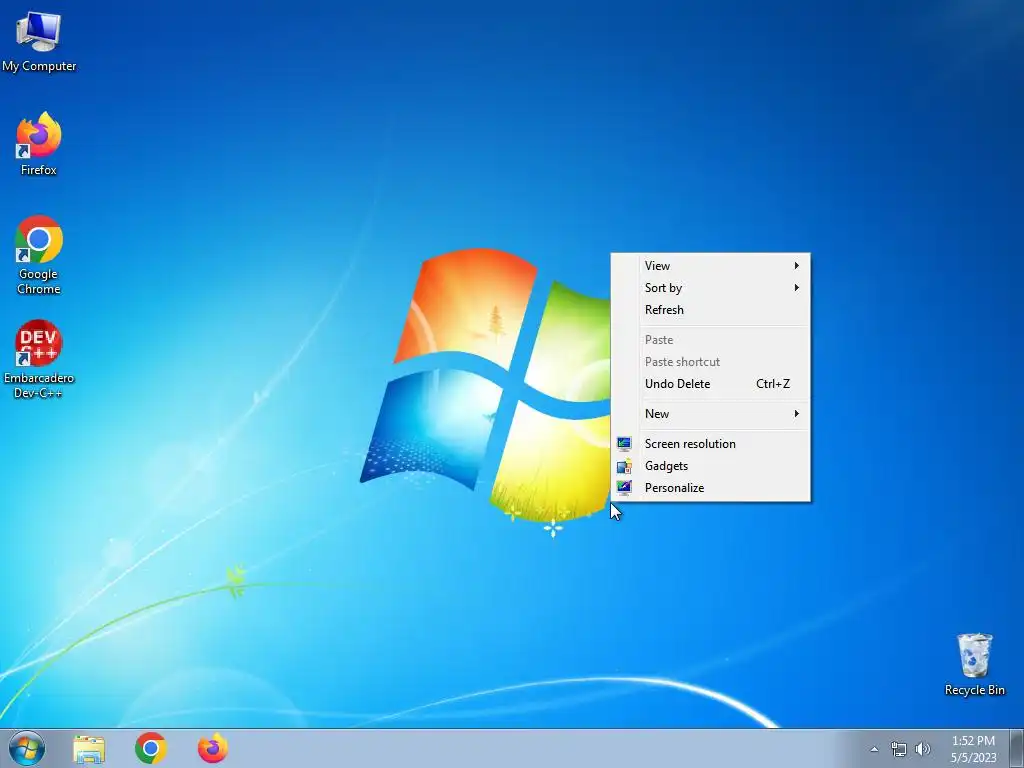Open the Windows Start orb
Viewport: 1024px width, 768px height.
pos(27,748)
